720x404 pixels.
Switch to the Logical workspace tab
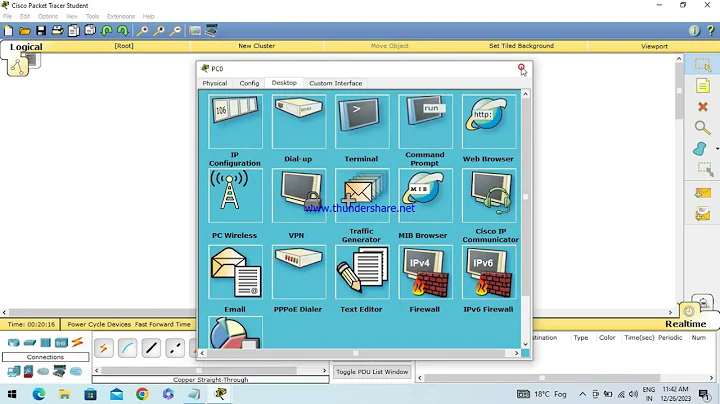pos(26,47)
